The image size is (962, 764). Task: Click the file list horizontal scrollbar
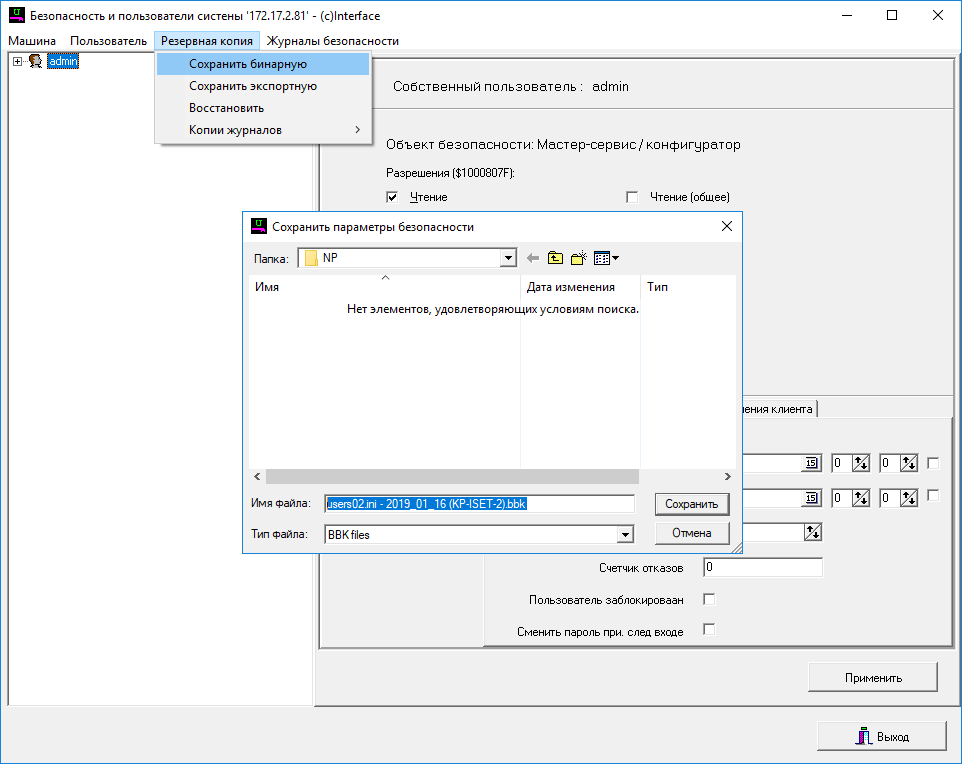[450, 477]
